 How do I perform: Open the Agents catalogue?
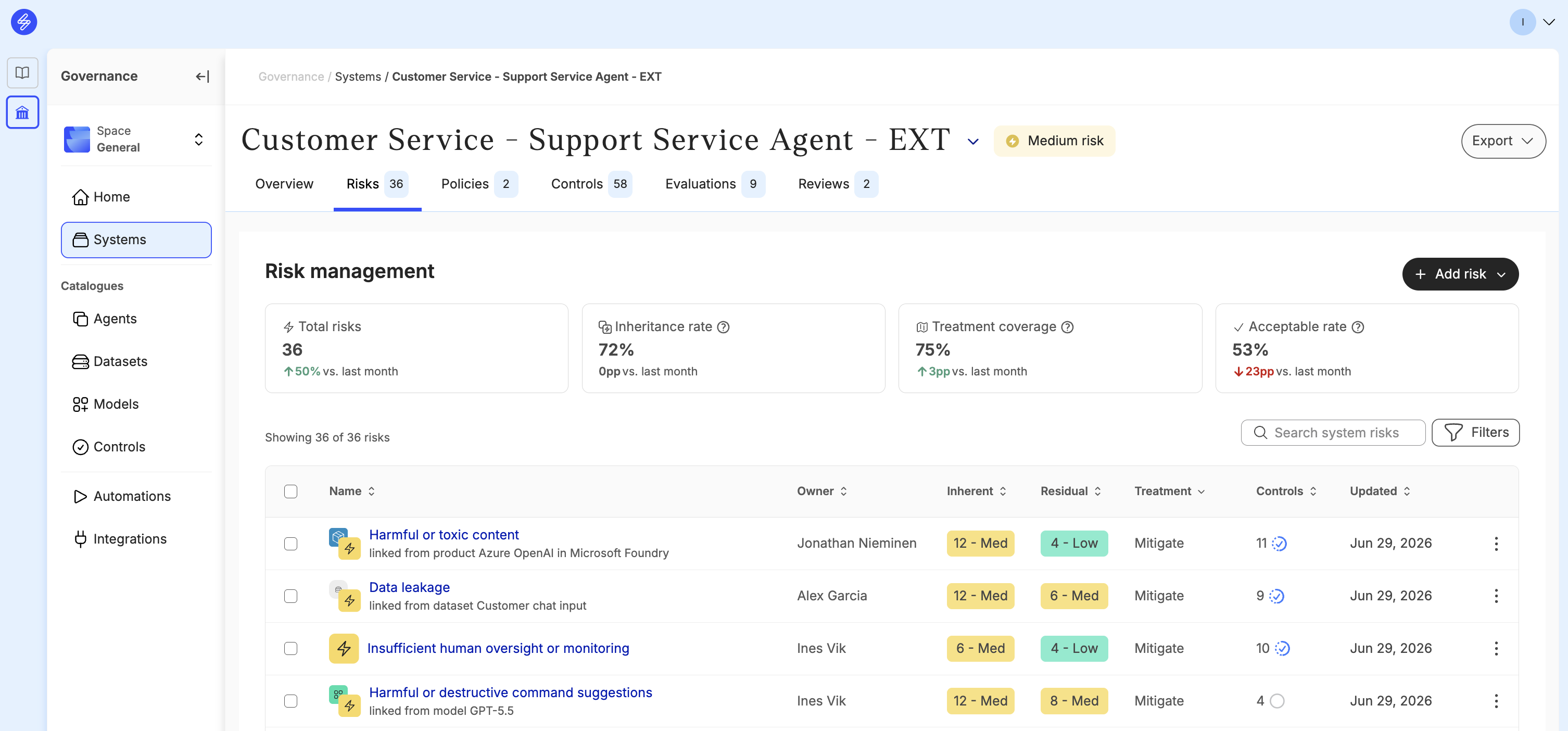(136, 318)
